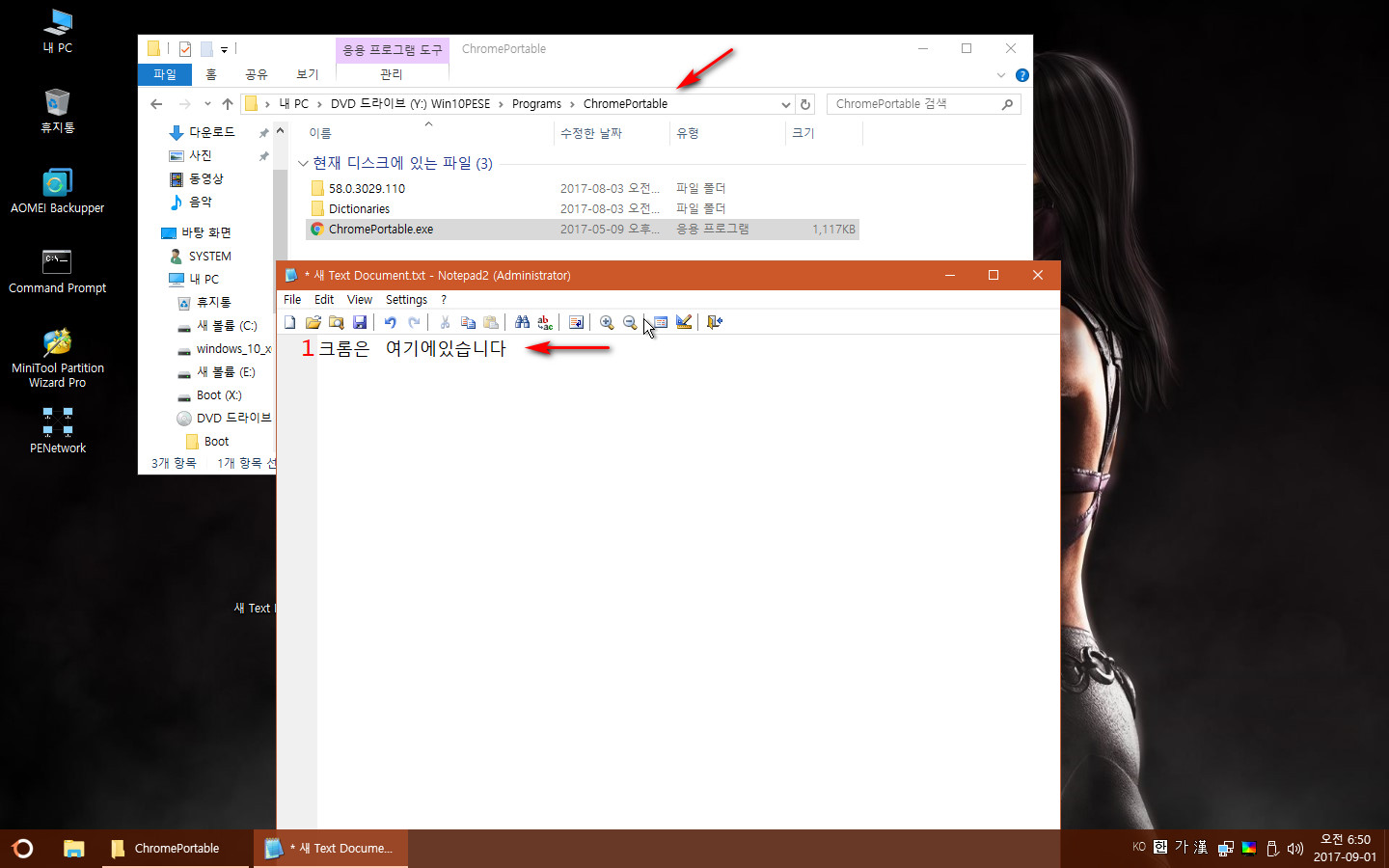Go back in Explorer navigation

pyautogui.click(x=156, y=104)
